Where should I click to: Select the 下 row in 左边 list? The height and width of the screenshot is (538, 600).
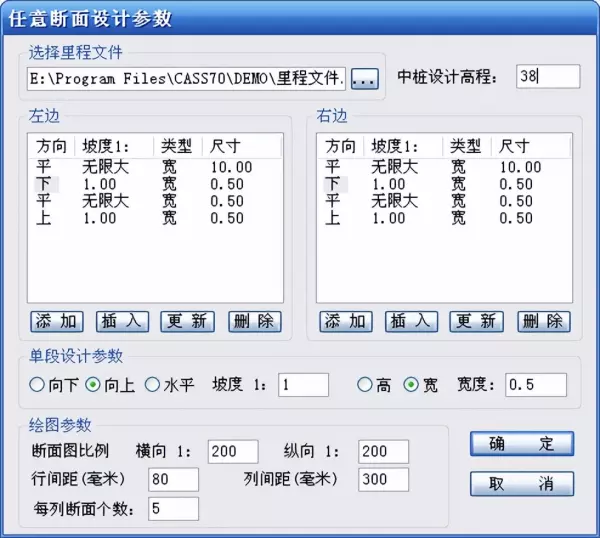tap(155, 184)
